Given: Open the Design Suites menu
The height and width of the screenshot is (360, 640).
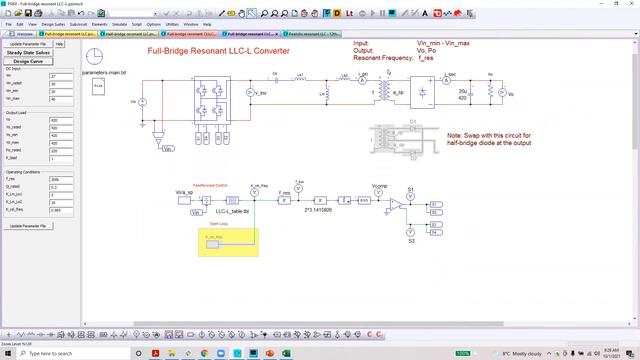Looking at the screenshot, I should (x=53, y=24).
